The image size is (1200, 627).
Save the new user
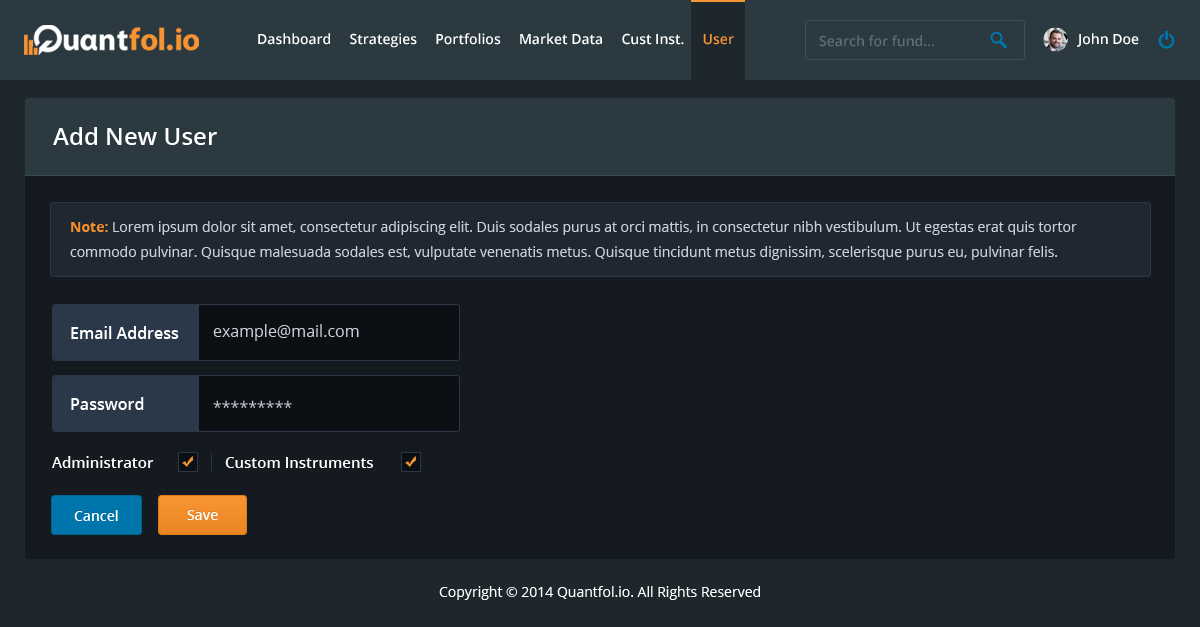coord(202,515)
